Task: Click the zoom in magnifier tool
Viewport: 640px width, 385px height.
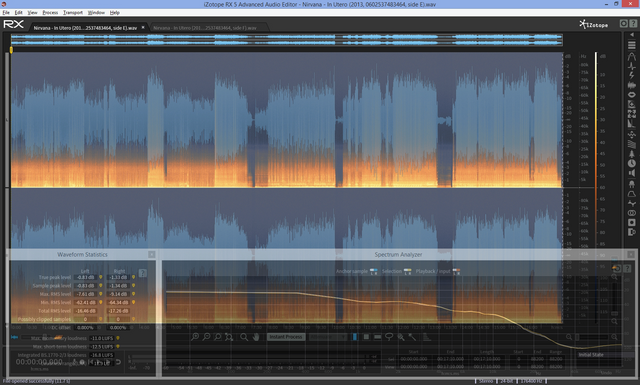Action: (195, 337)
